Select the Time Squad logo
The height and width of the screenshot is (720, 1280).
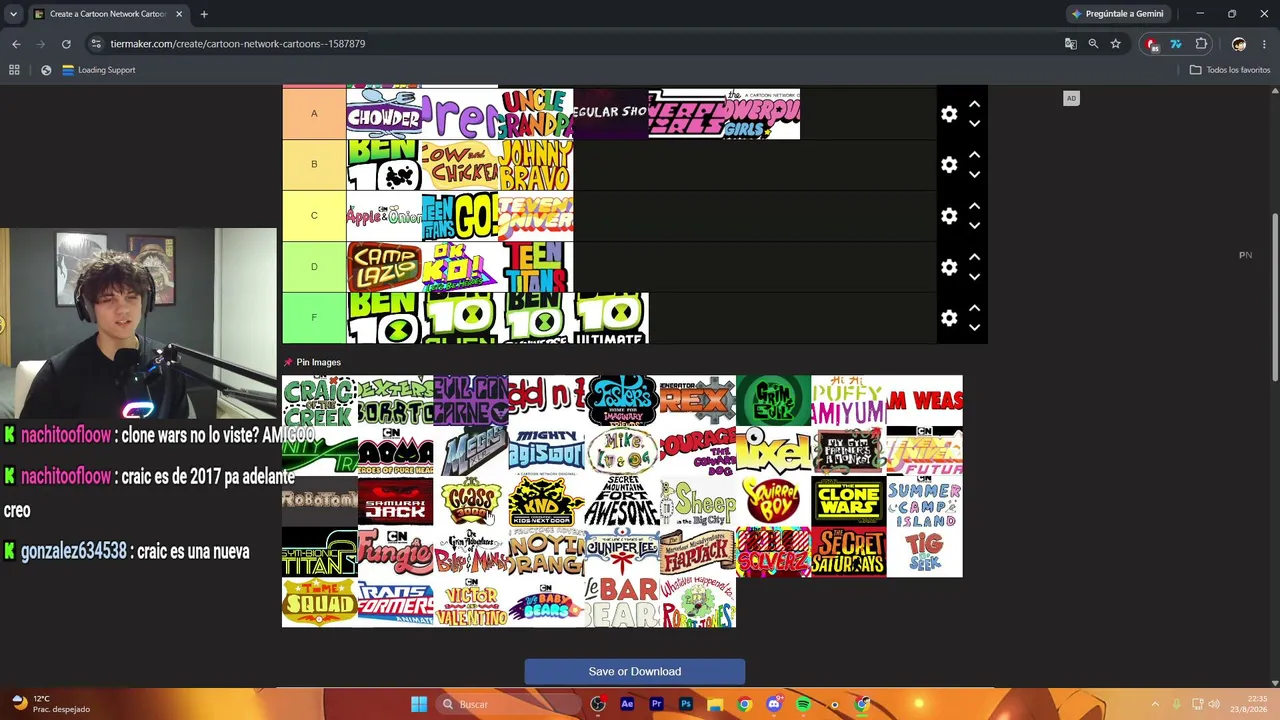[320, 602]
